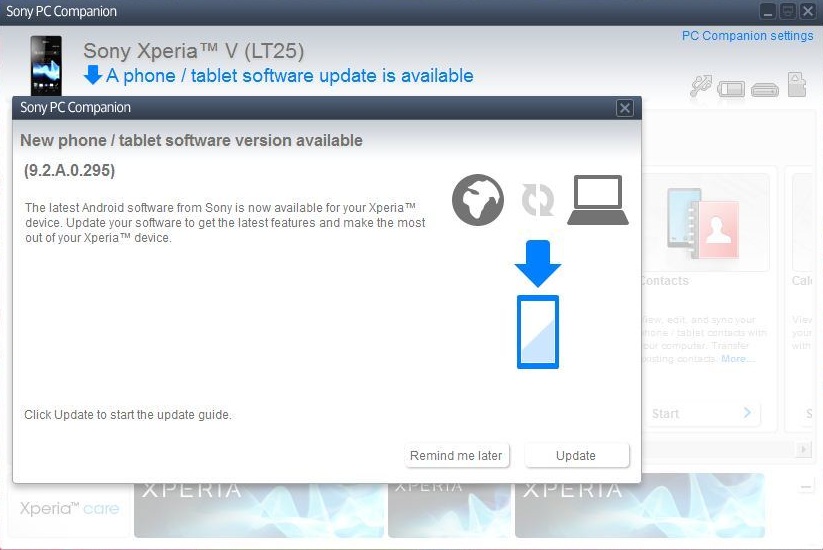Image resolution: width=823 pixels, height=550 pixels.
Task: Open the Xperia care banner
Action: pyautogui.click(x=69, y=508)
